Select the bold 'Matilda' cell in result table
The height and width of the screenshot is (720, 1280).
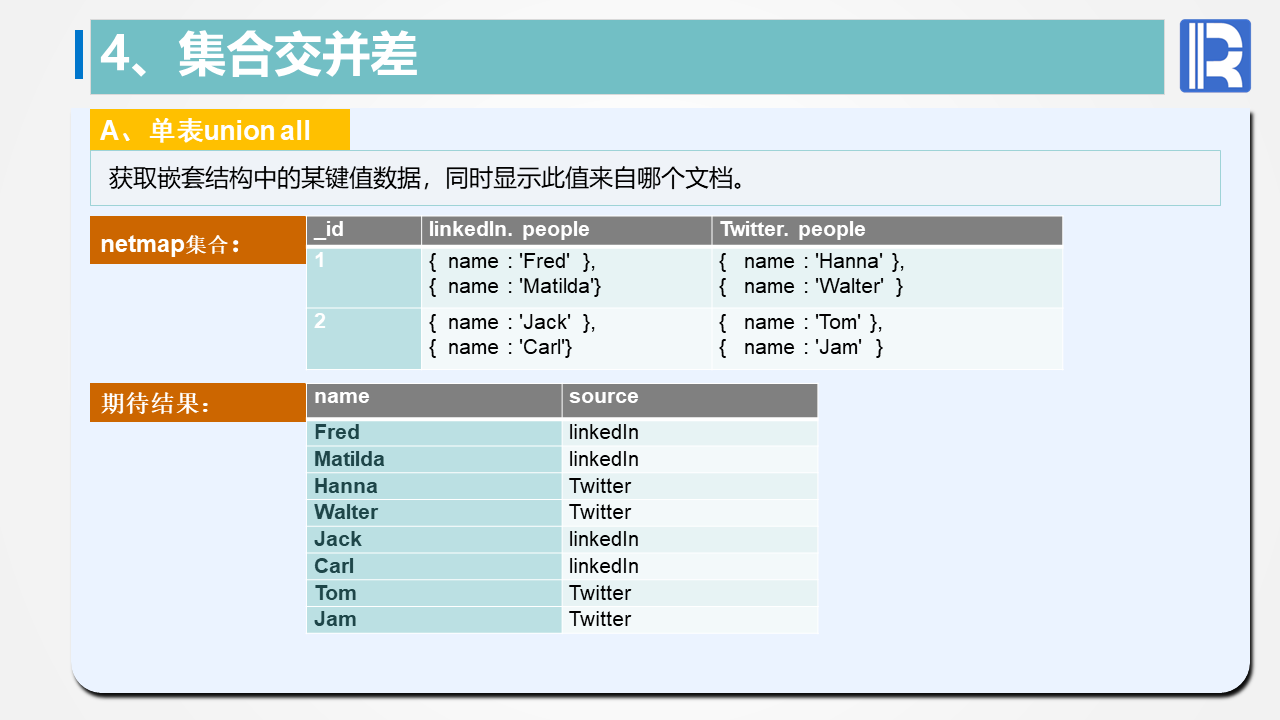[434, 459]
